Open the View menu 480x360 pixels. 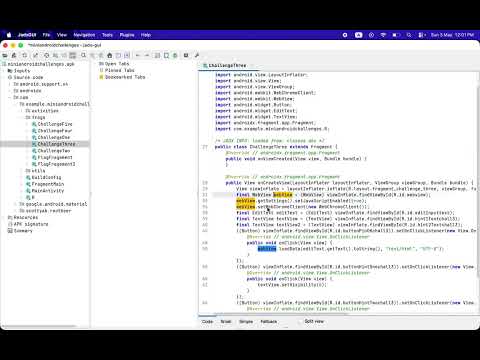pos(62,35)
